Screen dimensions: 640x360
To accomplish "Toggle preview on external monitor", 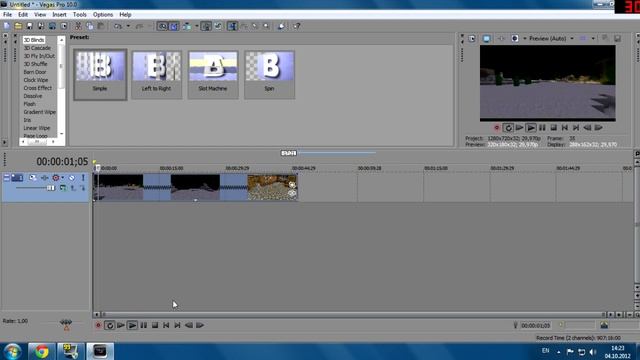I will click(x=487, y=38).
